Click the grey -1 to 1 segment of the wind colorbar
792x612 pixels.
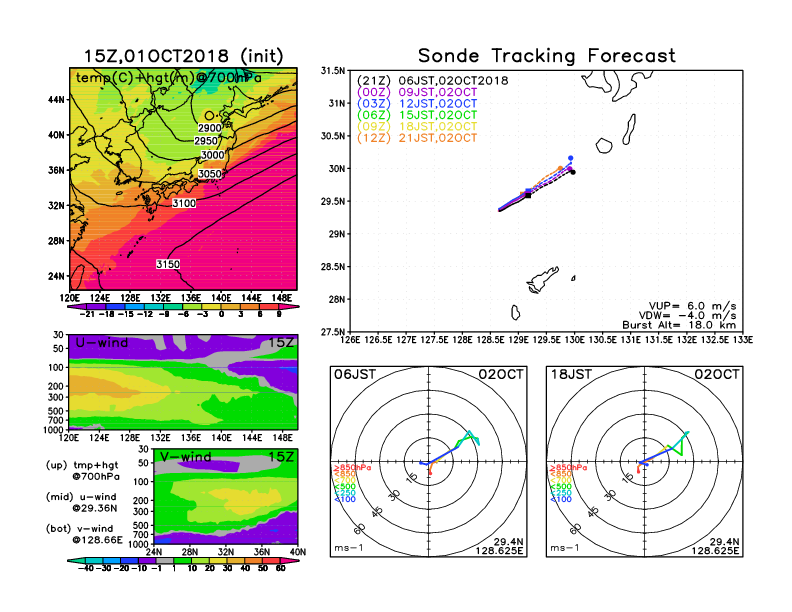164,561
